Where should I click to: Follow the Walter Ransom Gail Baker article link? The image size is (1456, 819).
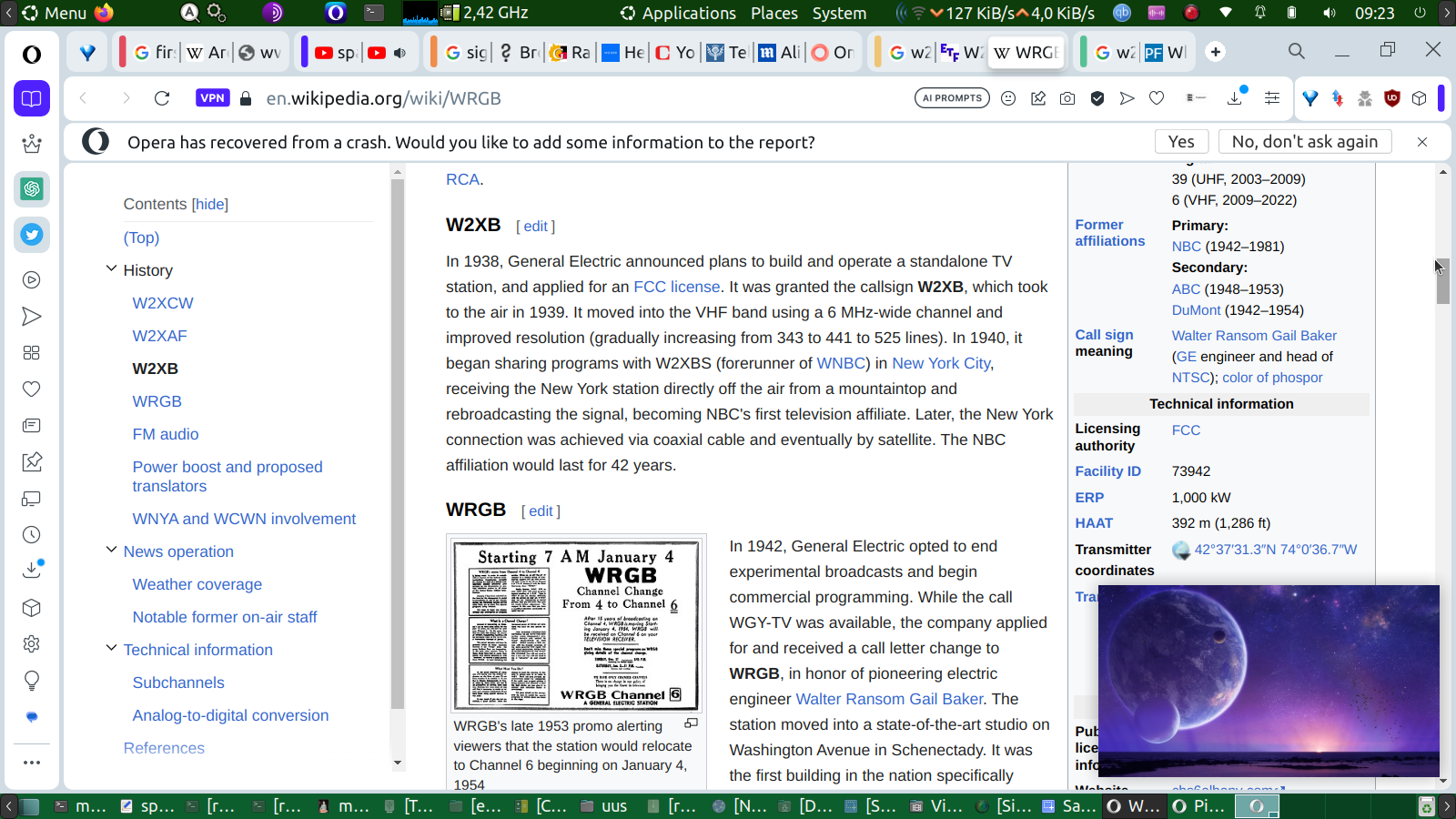(888, 699)
